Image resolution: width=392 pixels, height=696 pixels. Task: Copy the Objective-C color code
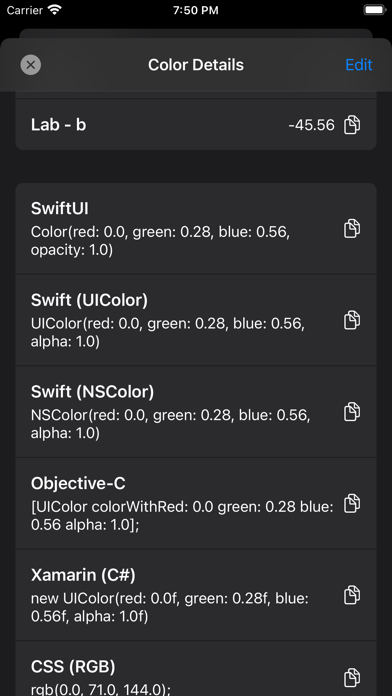tap(352, 503)
